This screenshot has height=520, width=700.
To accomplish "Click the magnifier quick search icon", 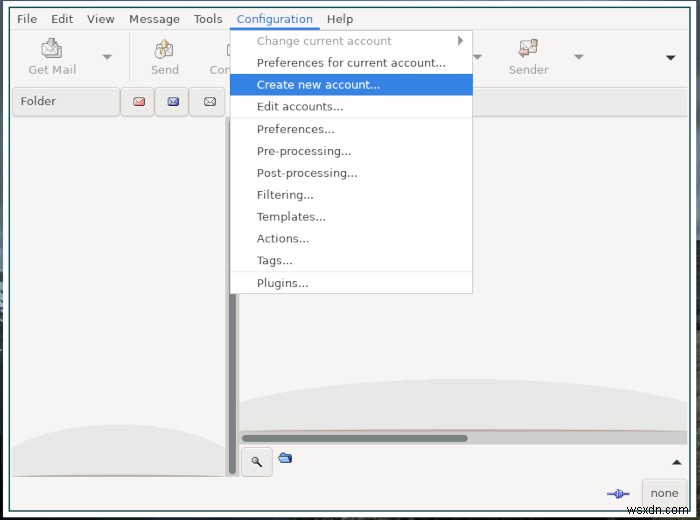I will 257,462.
